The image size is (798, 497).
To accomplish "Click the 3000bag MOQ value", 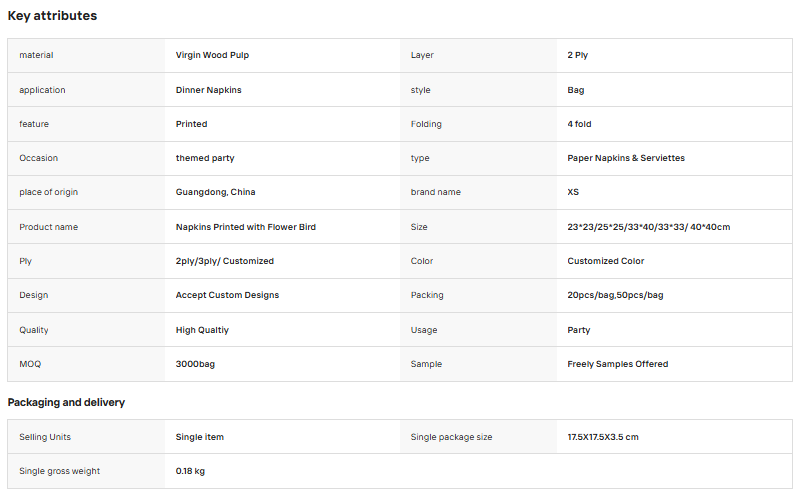I will click(x=195, y=364).
